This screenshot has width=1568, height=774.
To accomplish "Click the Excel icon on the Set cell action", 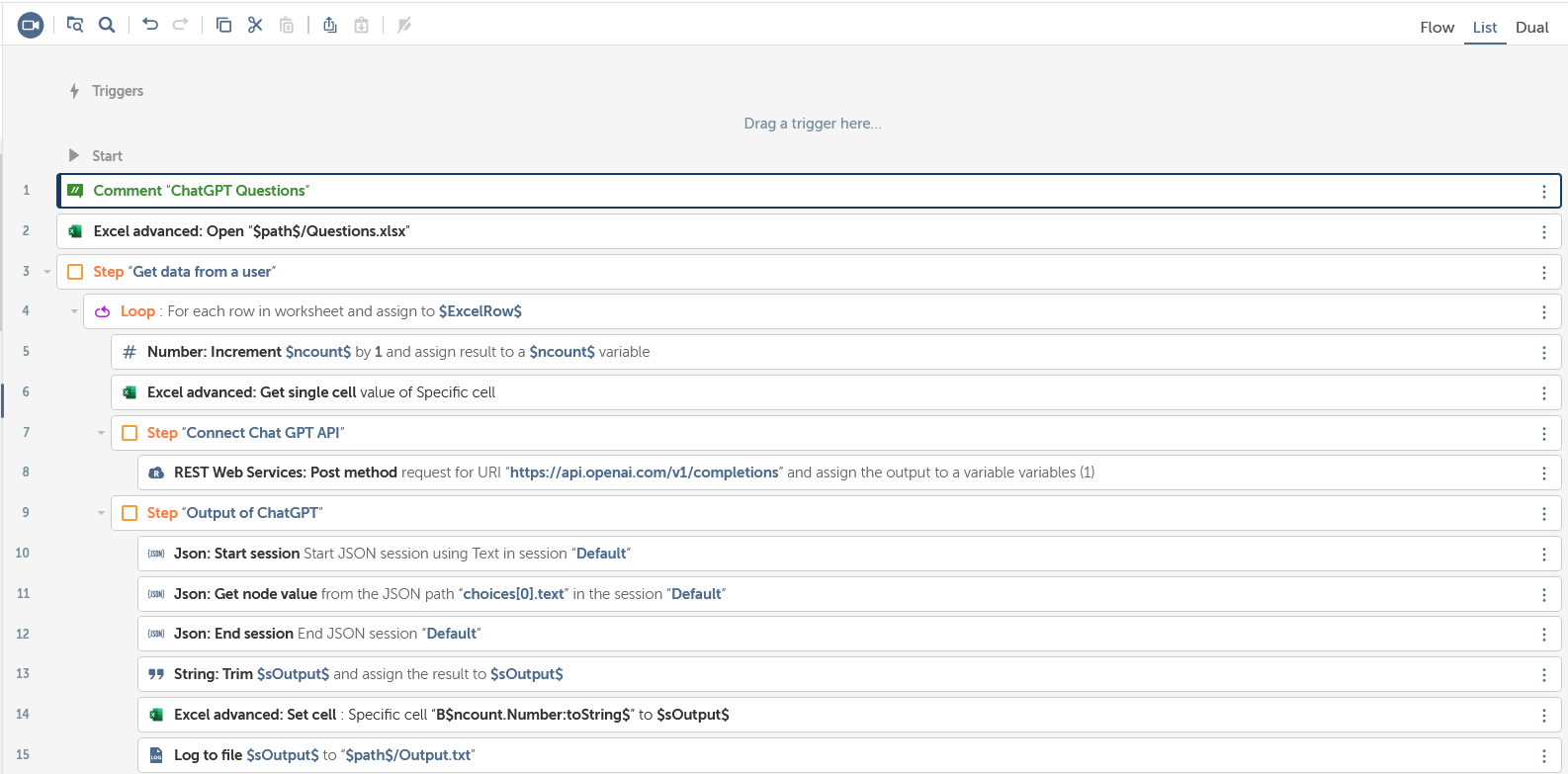I will click(x=156, y=715).
